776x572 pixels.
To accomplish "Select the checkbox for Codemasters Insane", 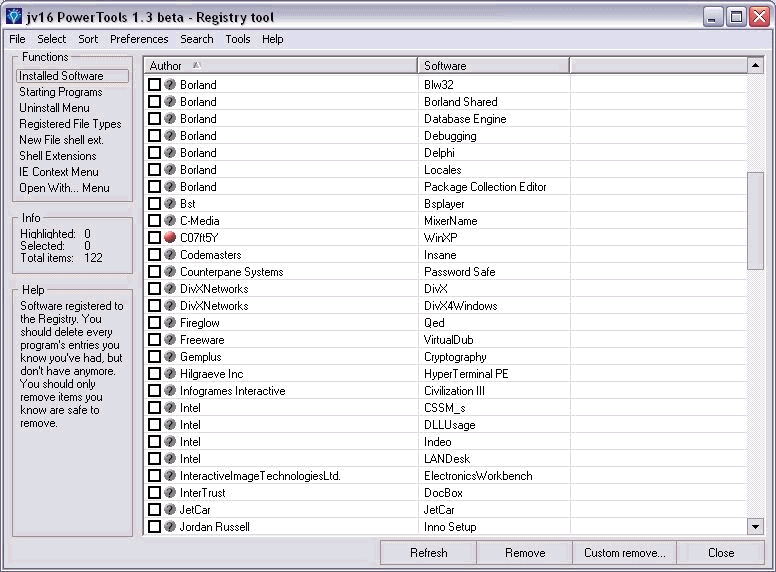I will point(154,254).
